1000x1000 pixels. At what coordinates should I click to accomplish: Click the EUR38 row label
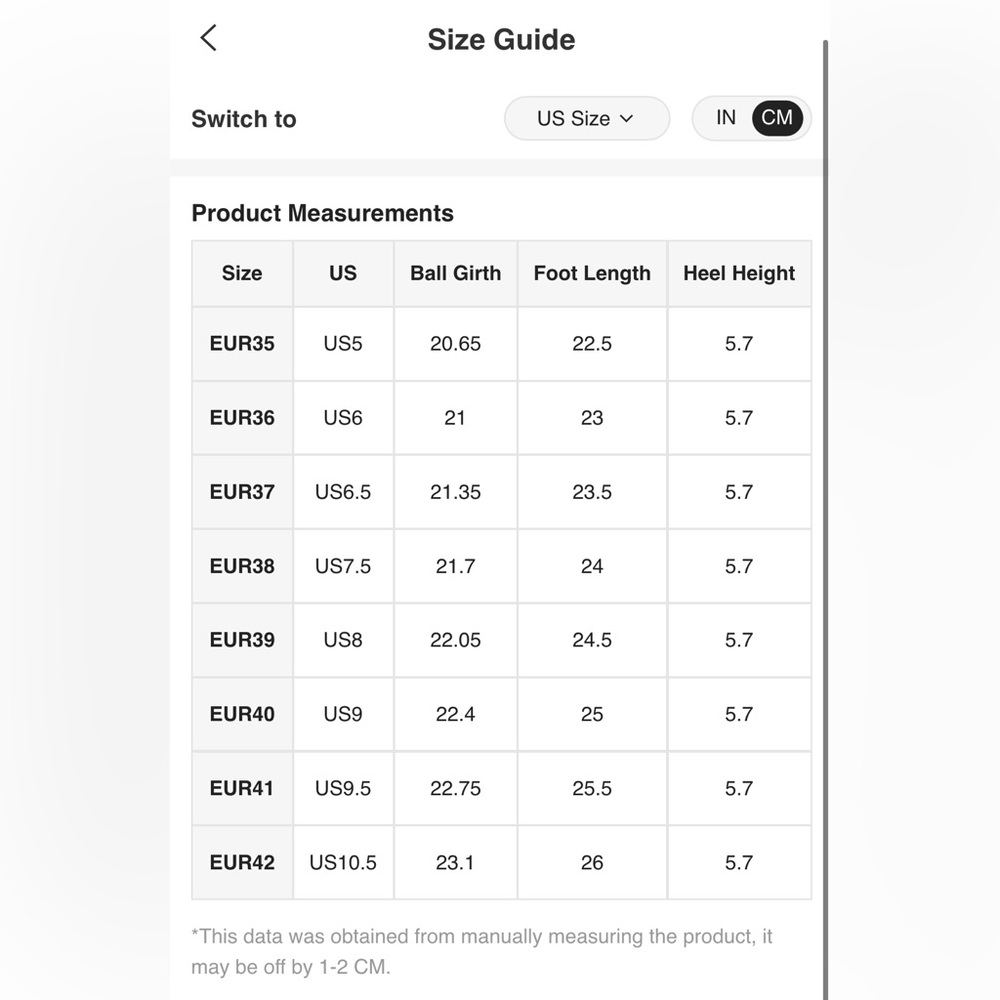[x=242, y=566]
